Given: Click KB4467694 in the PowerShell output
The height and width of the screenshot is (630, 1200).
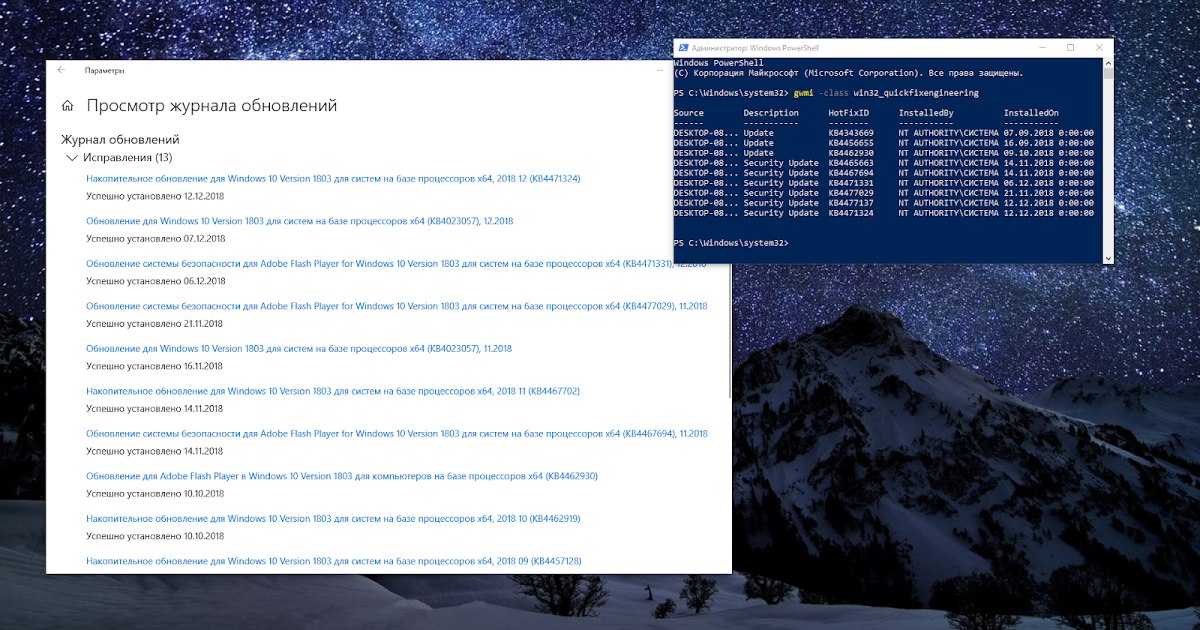Looking at the screenshot, I should (851, 173).
